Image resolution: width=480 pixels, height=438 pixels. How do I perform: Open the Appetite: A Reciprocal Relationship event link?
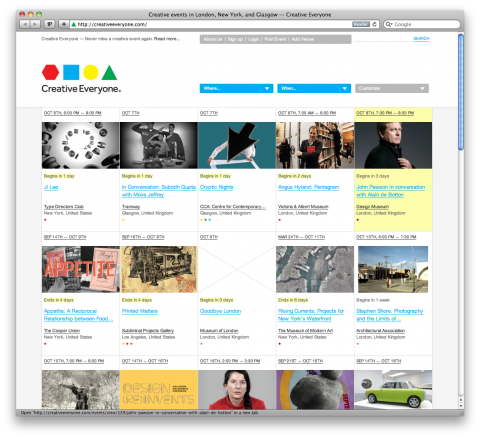pyautogui.click(x=78, y=315)
